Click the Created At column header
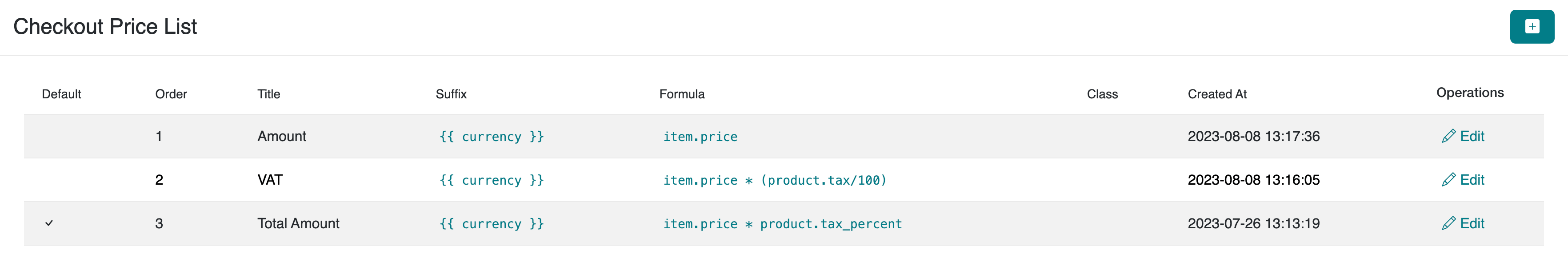 pos(1217,94)
